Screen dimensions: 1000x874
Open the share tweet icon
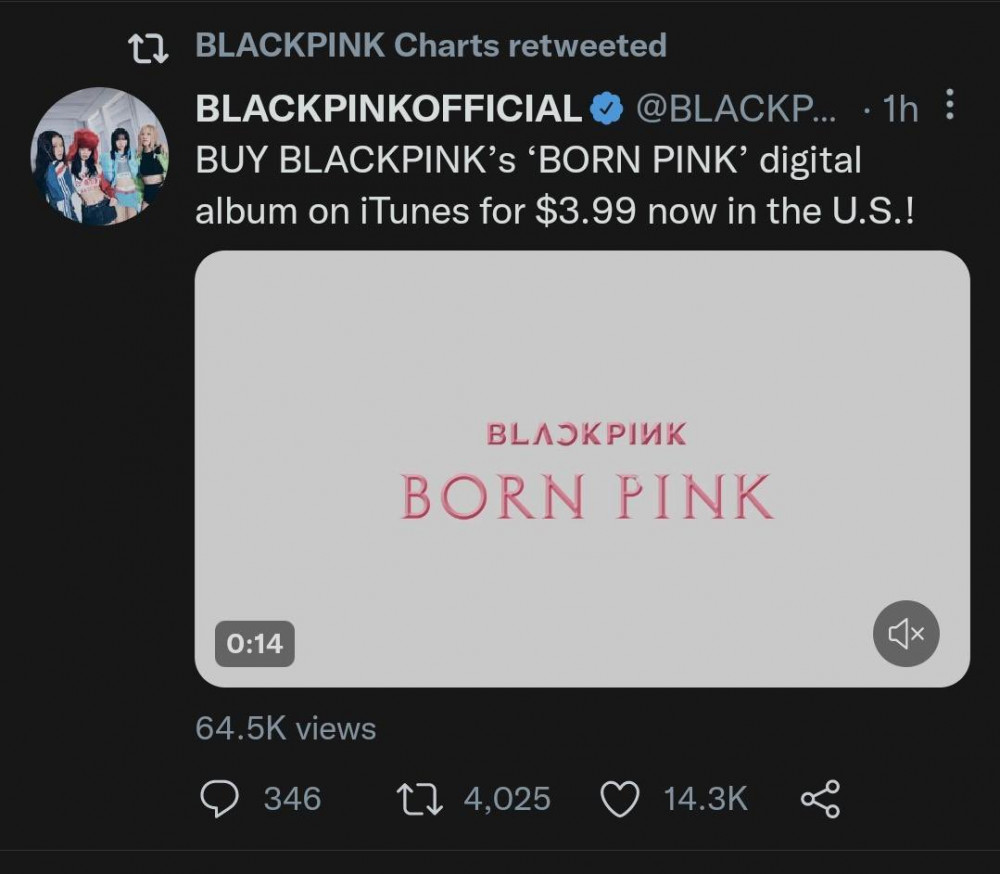point(821,799)
